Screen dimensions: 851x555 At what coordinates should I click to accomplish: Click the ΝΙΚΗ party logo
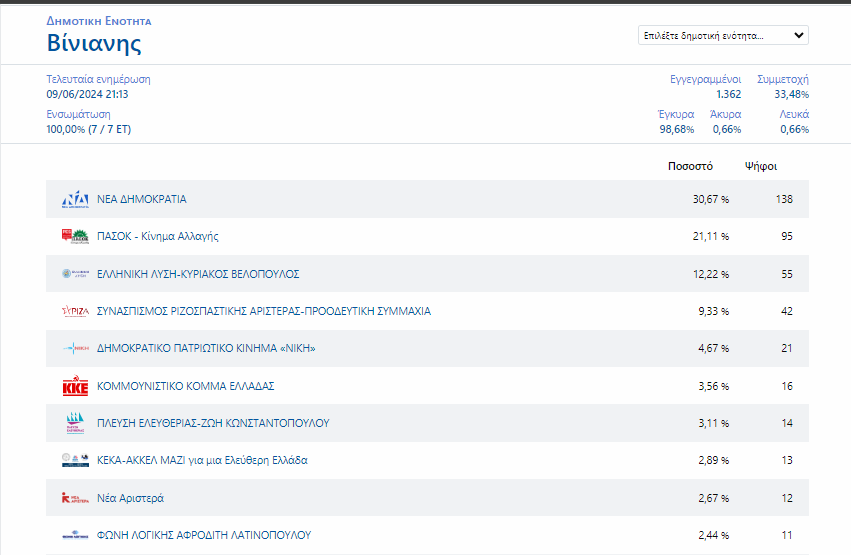tap(75, 348)
